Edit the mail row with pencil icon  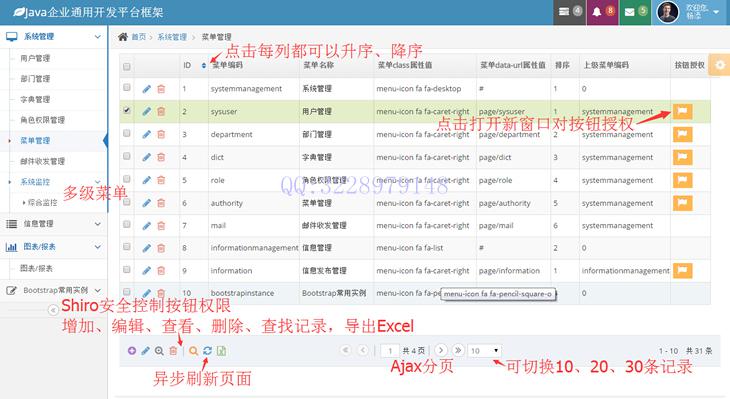147,225
